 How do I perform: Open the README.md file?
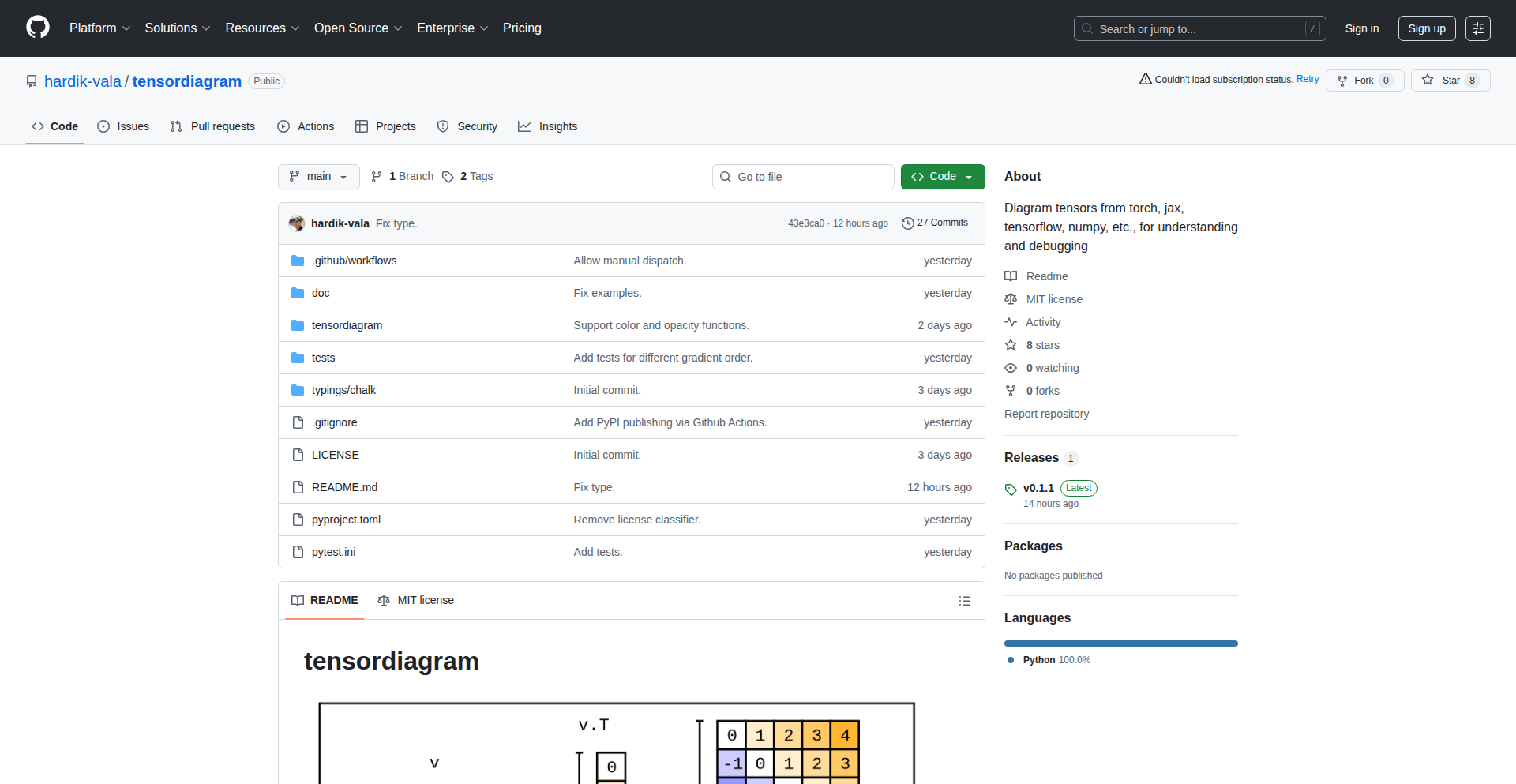344,487
